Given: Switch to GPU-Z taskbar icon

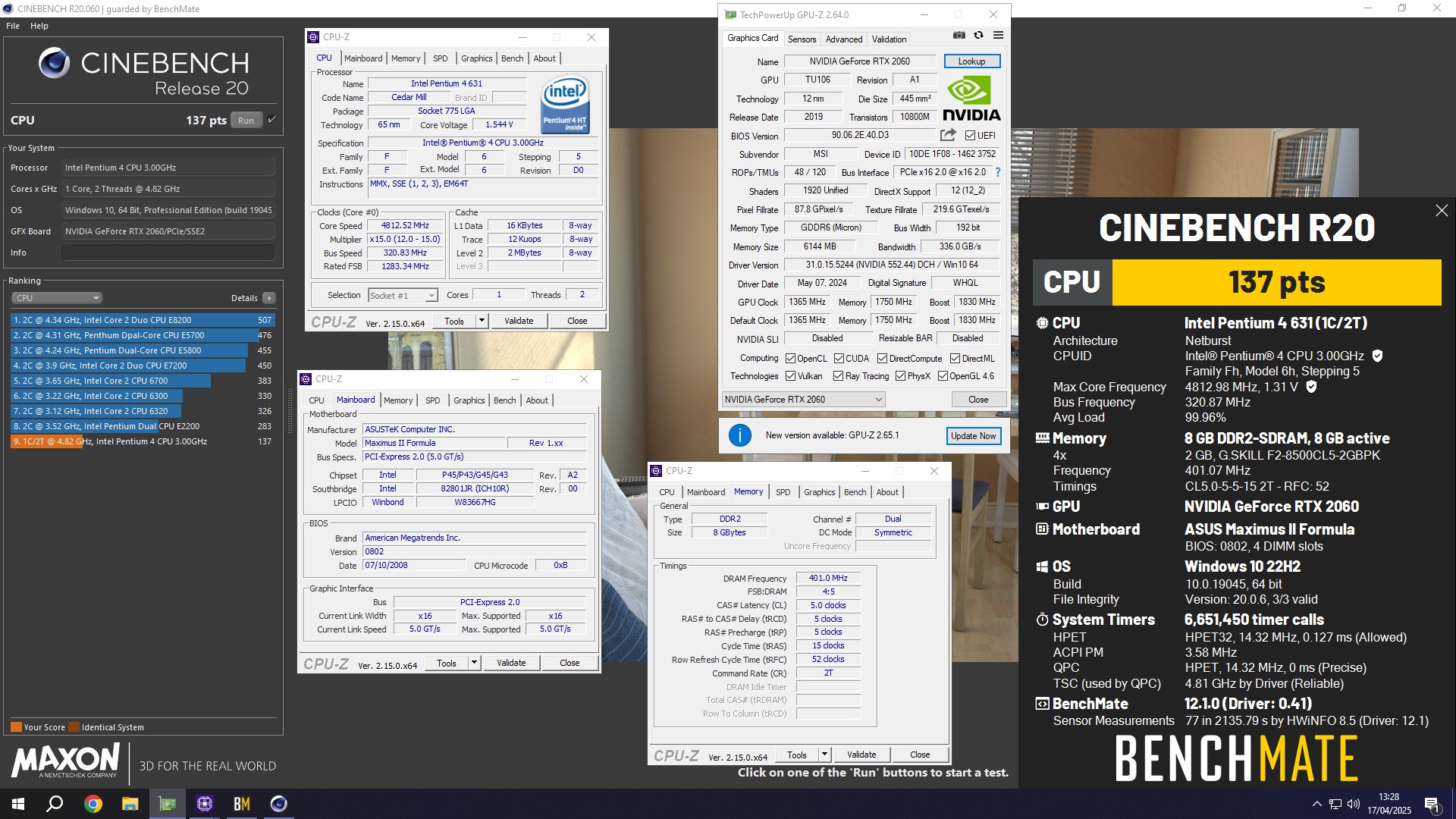Looking at the screenshot, I should (168, 804).
